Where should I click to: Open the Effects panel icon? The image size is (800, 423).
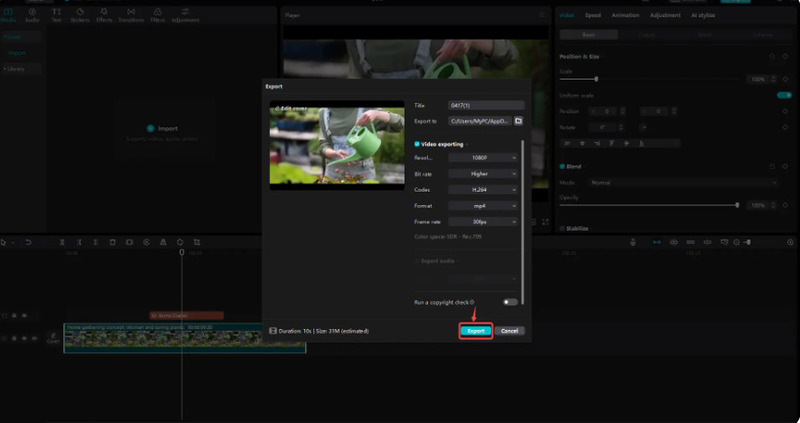(x=104, y=14)
